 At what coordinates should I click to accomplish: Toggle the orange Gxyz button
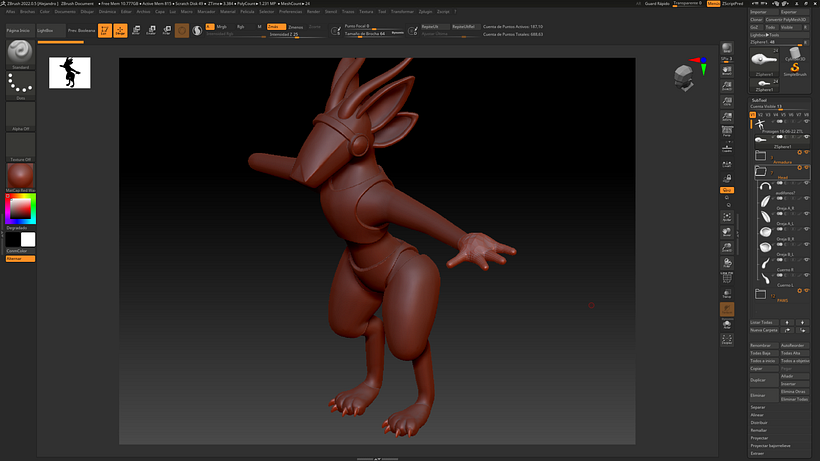pyautogui.click(x=727, y=190)
